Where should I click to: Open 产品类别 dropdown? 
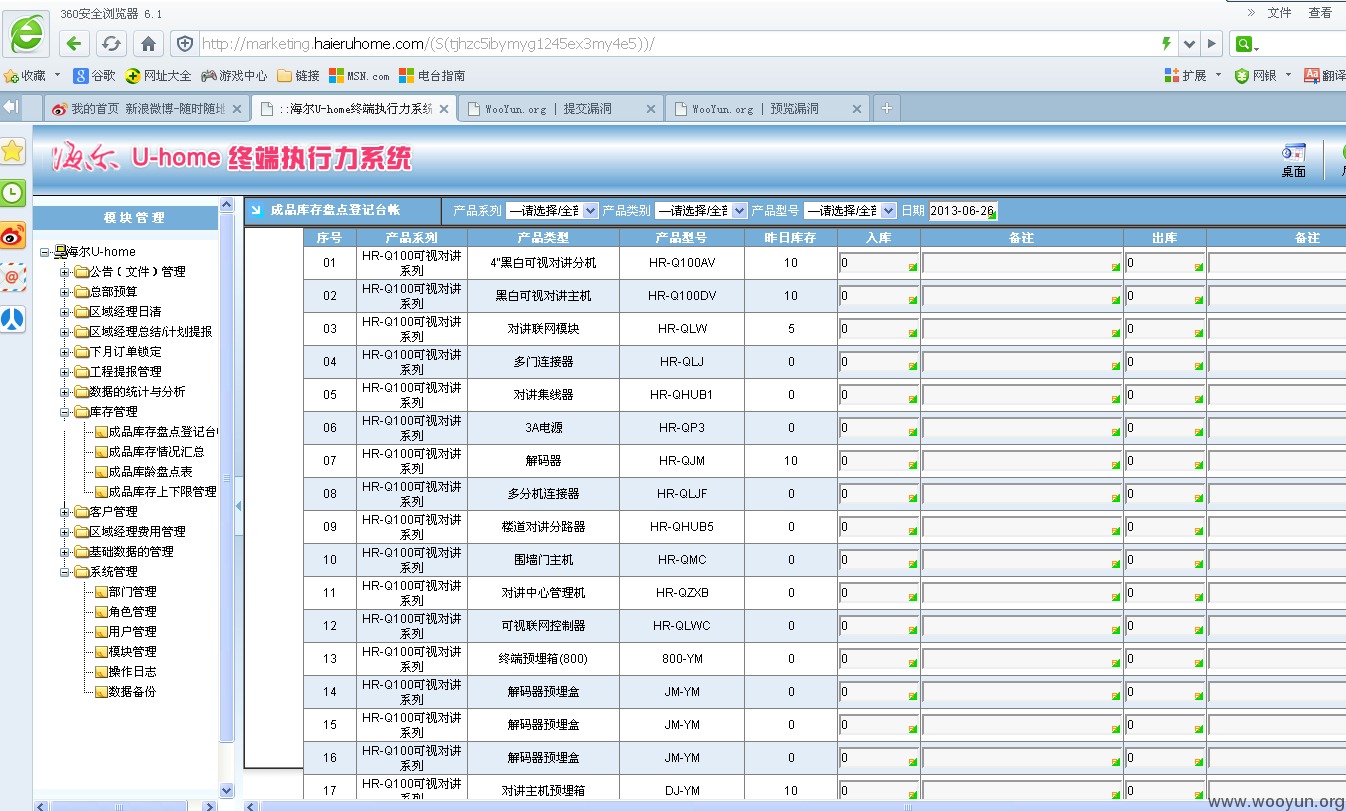click(x=701, y=210)
